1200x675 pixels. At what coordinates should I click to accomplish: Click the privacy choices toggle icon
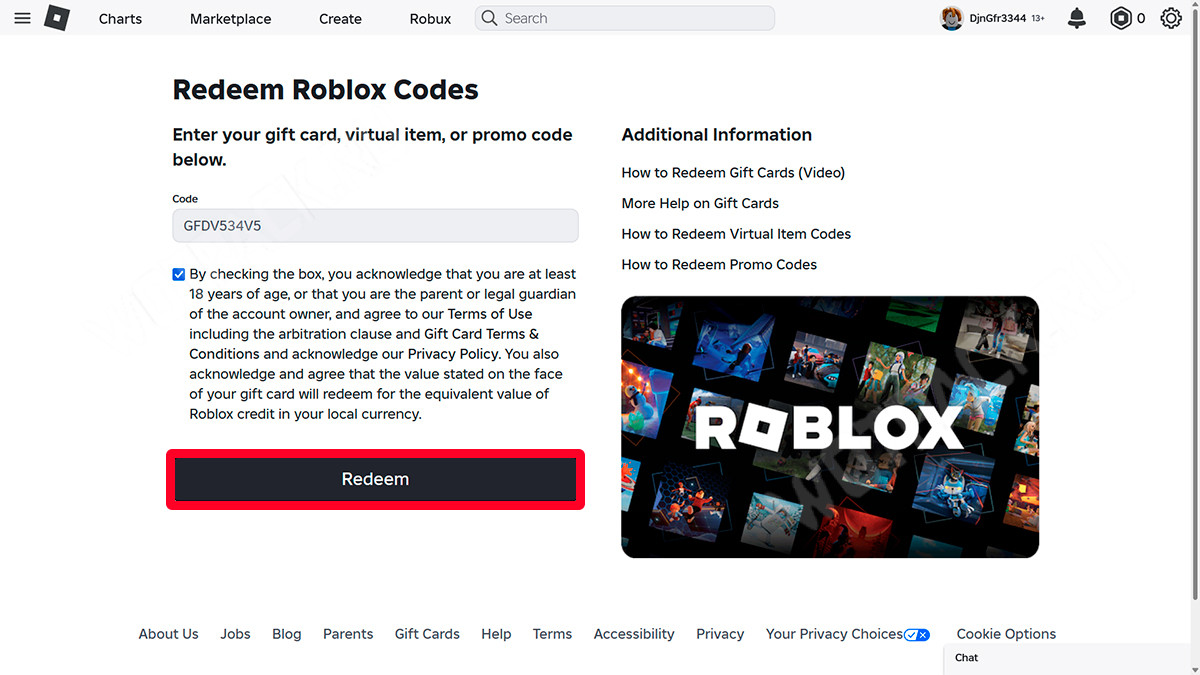[917, 634]
